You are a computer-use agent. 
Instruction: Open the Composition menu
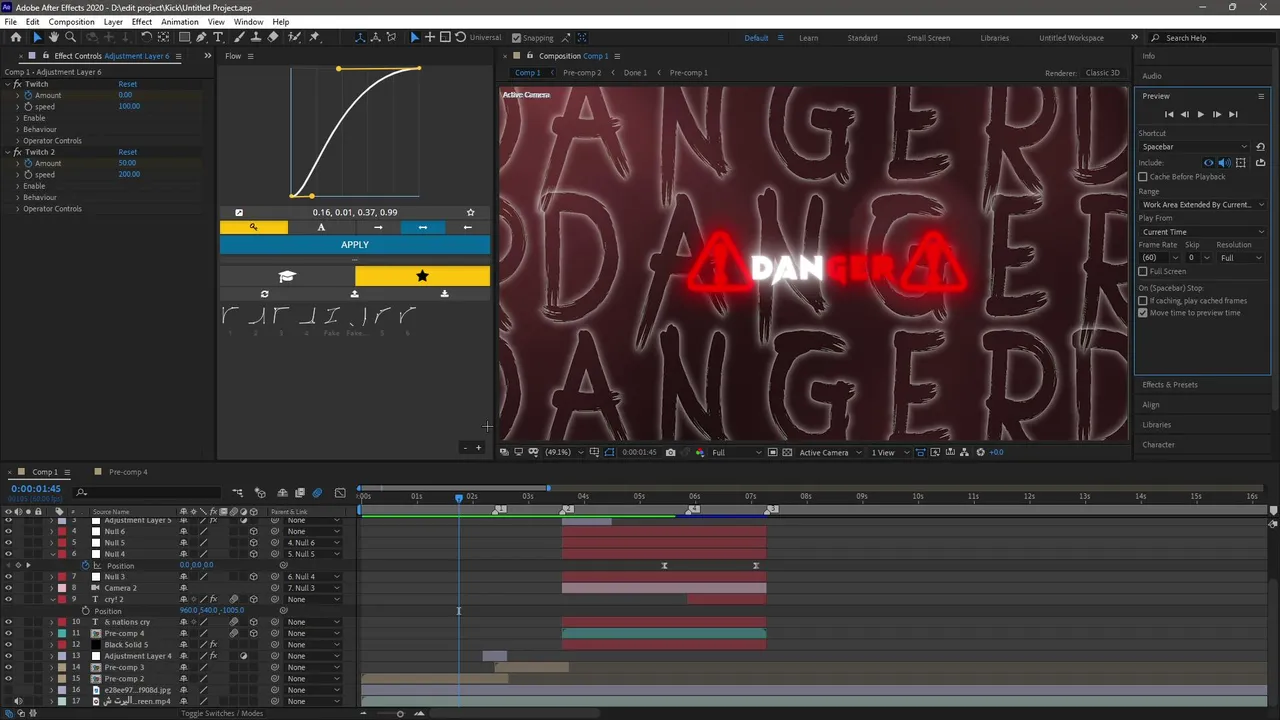71,22
